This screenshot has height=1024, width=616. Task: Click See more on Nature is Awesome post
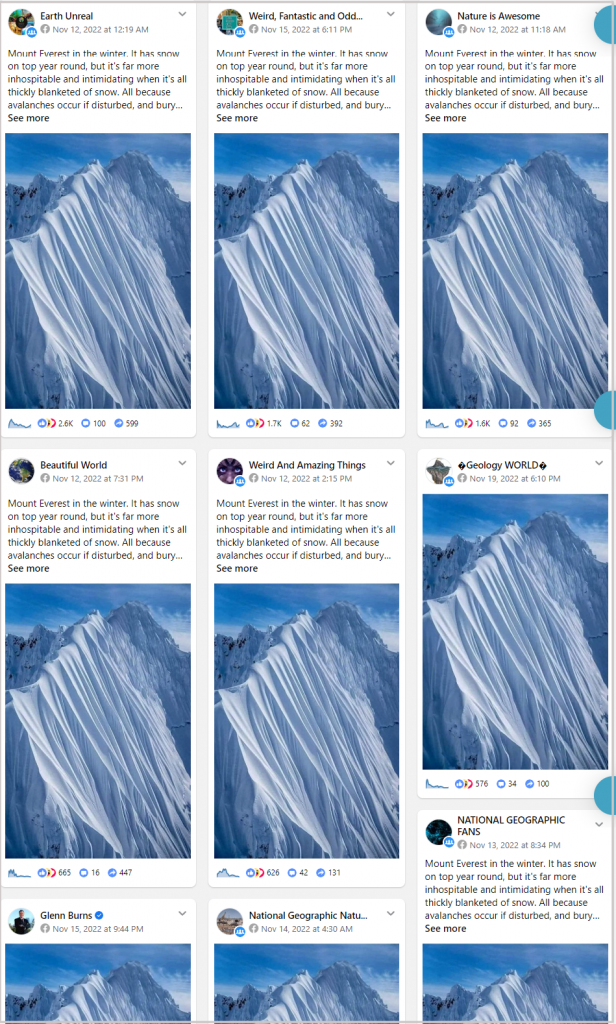click(446, 118)
